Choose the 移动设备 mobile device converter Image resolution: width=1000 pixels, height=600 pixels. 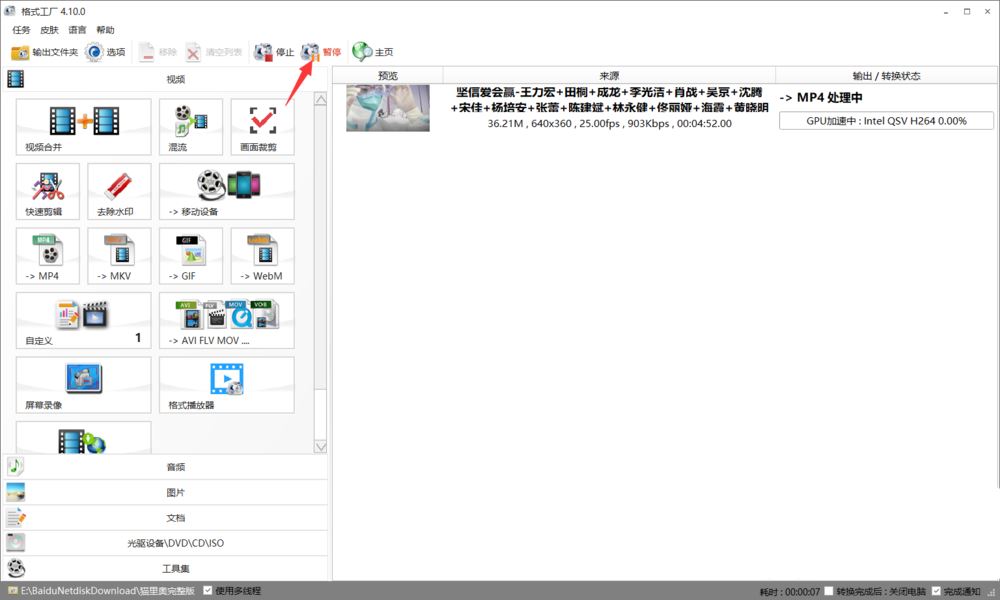coord(227,191)
